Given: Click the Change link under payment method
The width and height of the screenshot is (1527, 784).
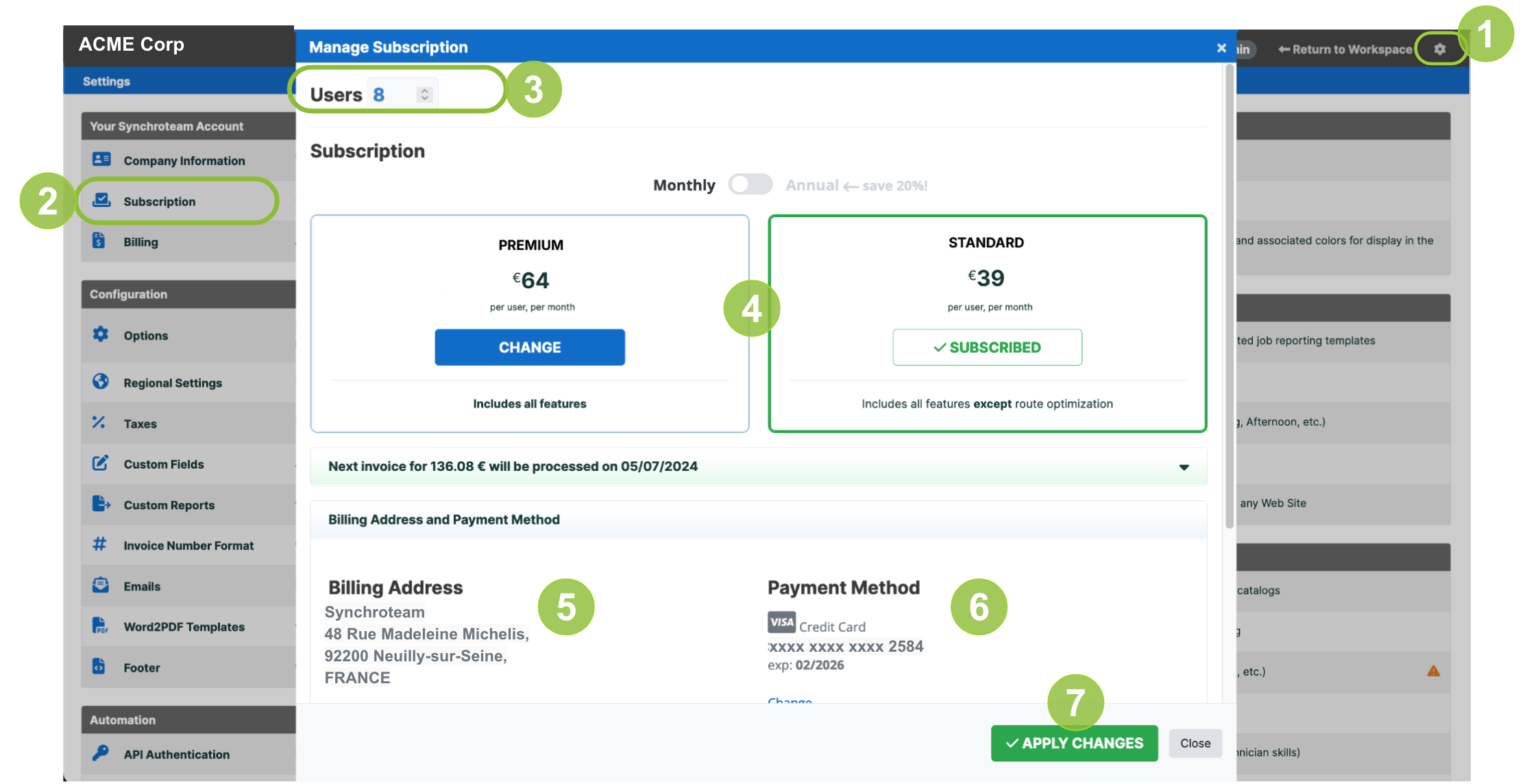Looking at the screenshot, I should [x=790, y=700].
